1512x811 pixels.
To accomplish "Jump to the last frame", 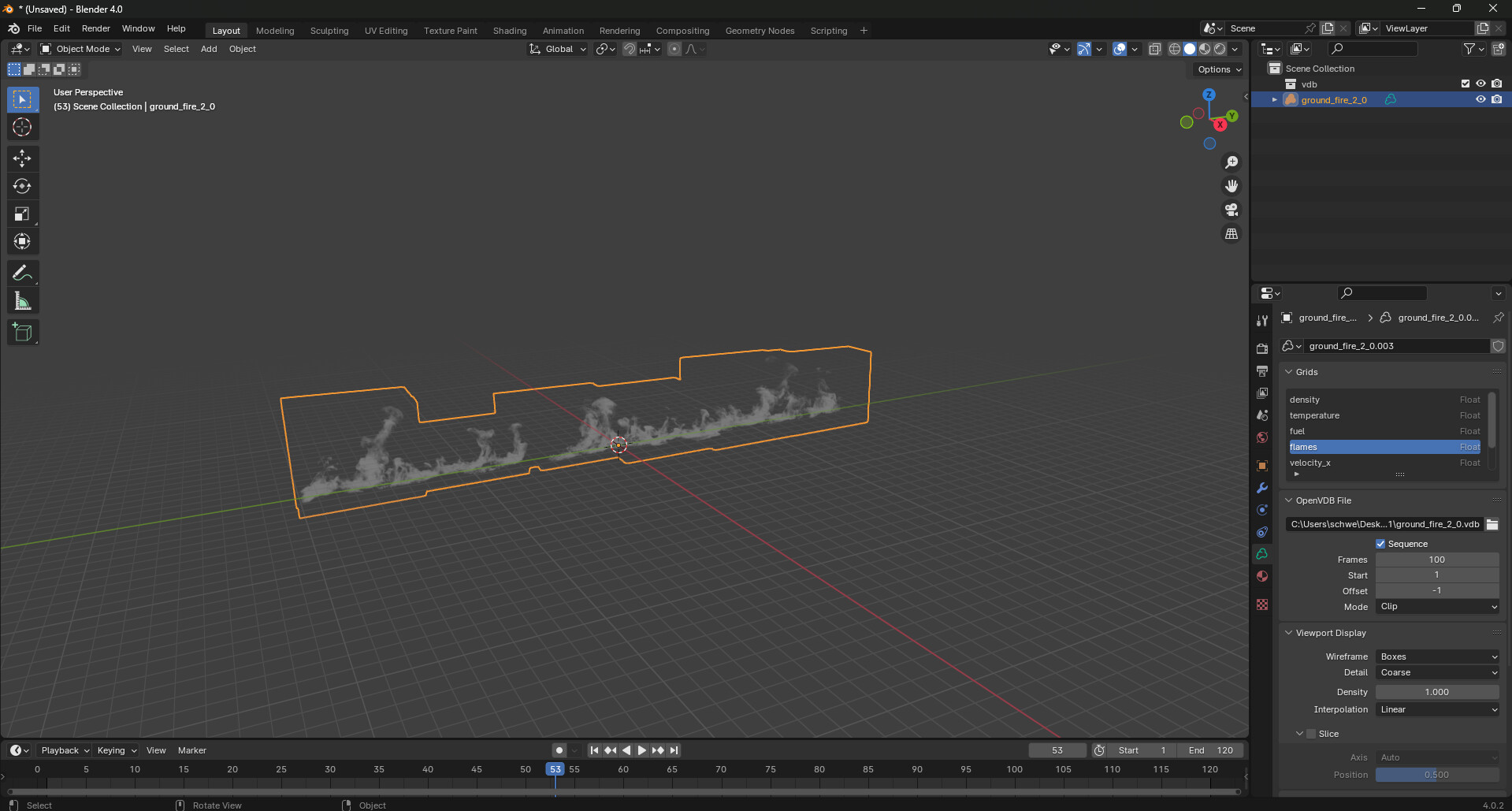I will pyautogui.click(x=674, y=750).
